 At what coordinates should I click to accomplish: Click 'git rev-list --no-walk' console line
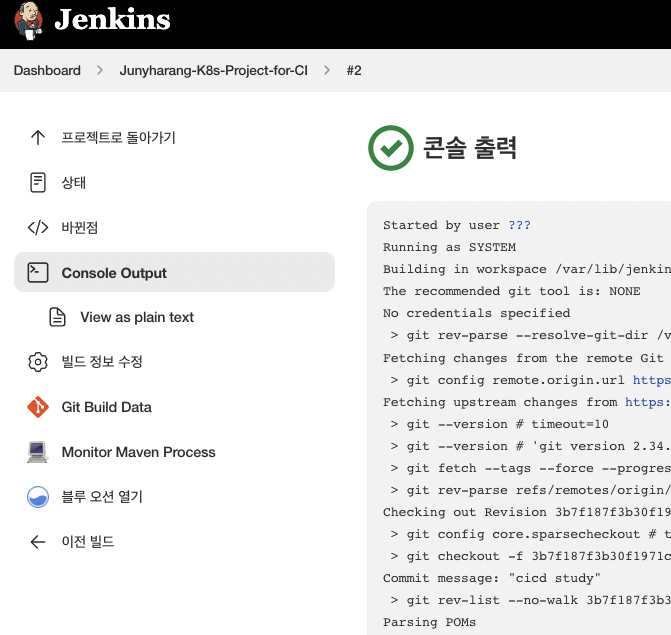click(x=531, y=600)
